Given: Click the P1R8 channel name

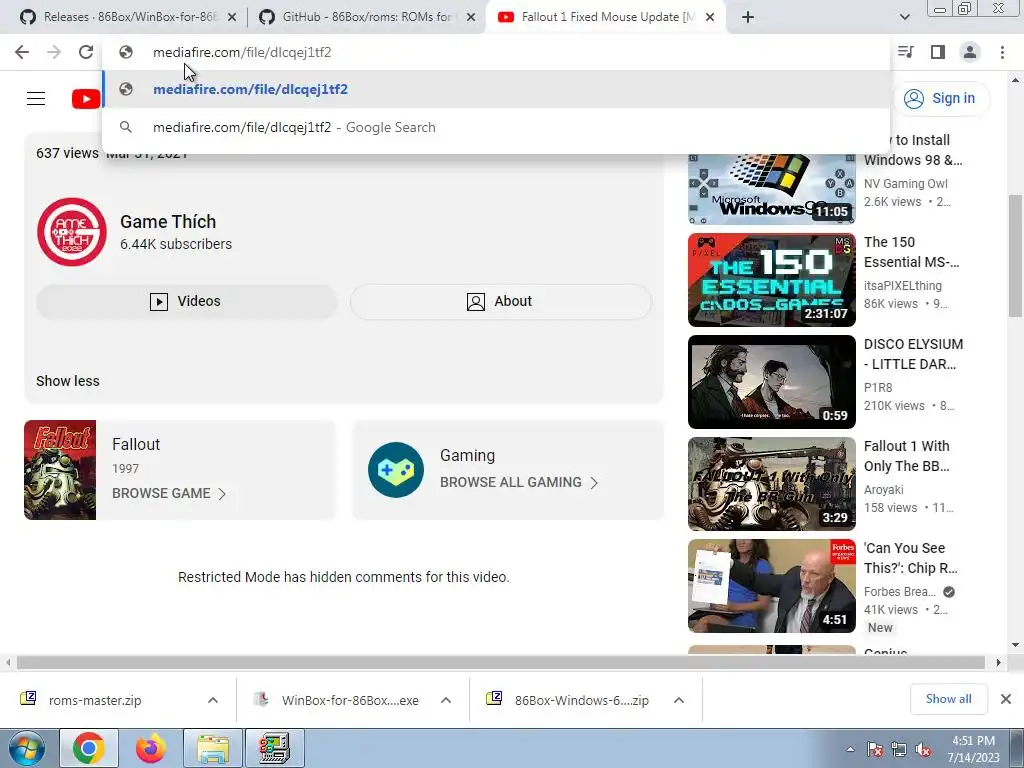Looking at the screenshot, I should pos(878,388).
